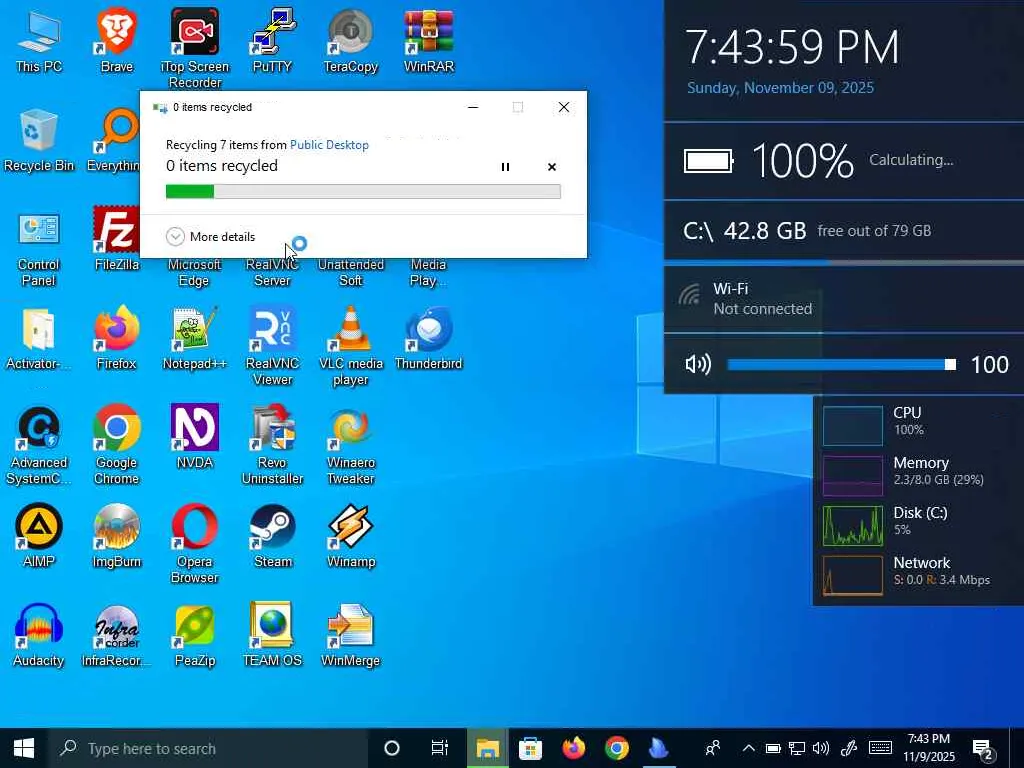Screen dimensions: 1024x768
Task: Select the TEAM OS icon
Action: 272,635
